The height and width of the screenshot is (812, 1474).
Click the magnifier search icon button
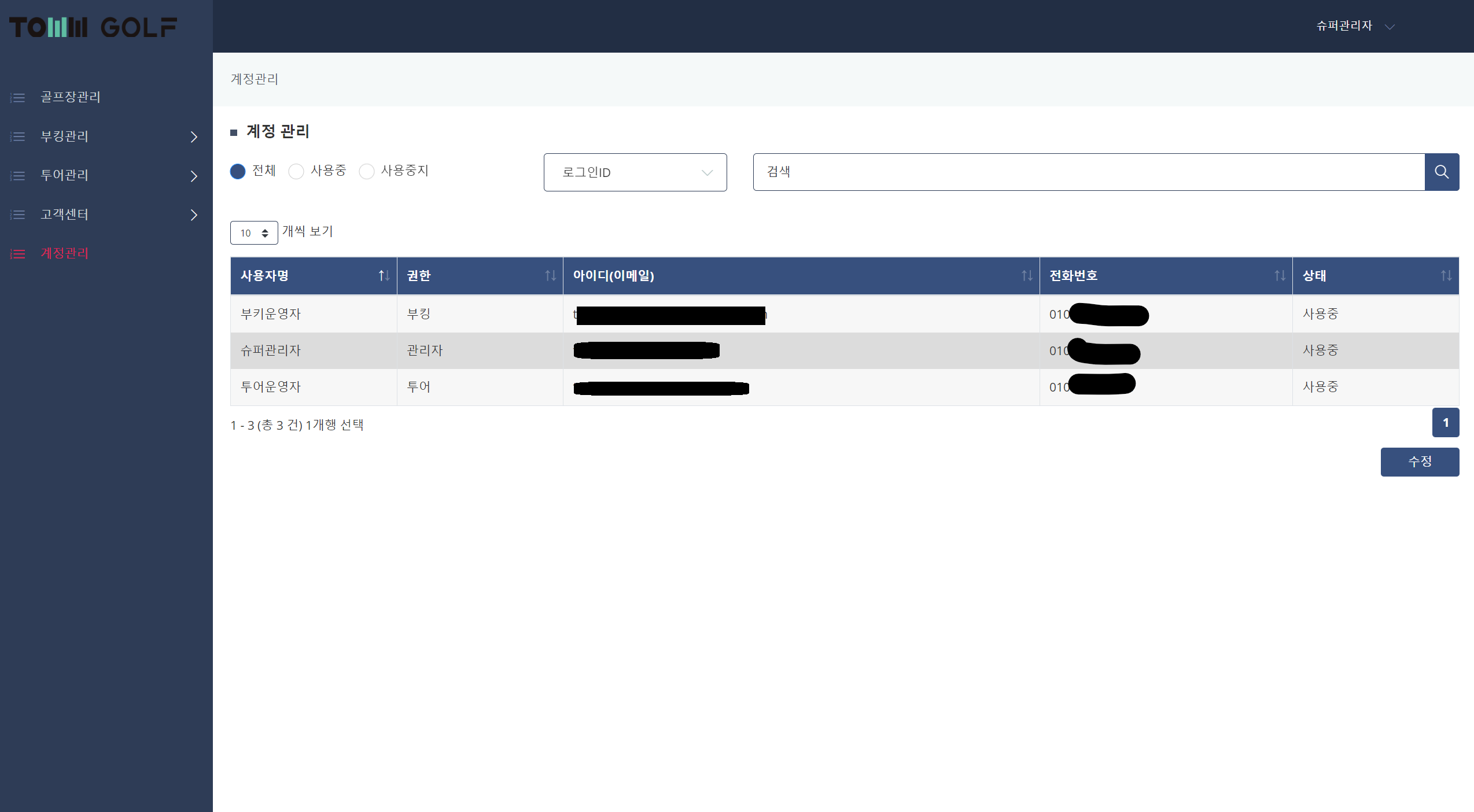[1441, 172]
